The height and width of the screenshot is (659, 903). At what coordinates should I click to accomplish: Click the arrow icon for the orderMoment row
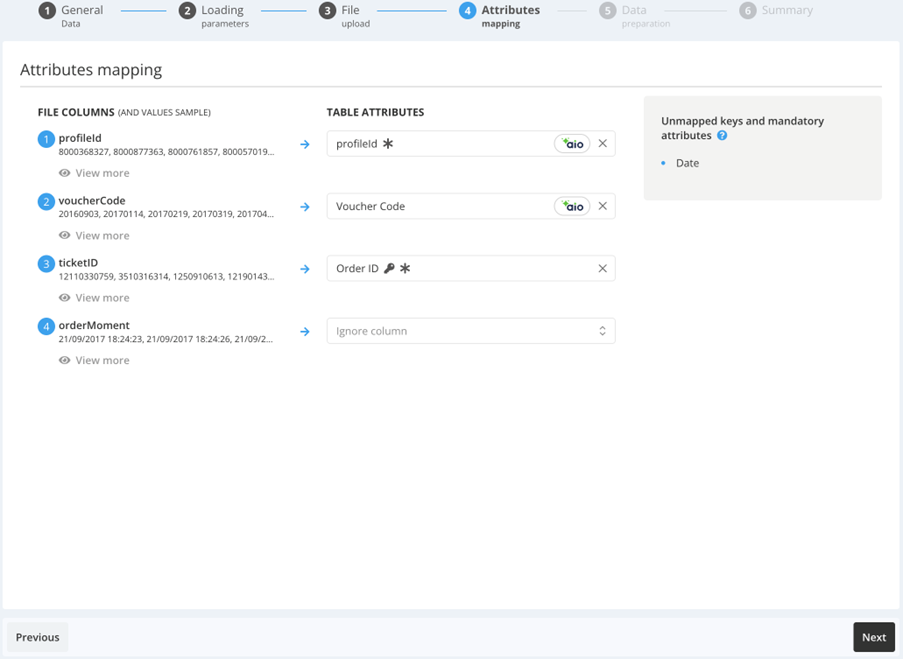305,332
